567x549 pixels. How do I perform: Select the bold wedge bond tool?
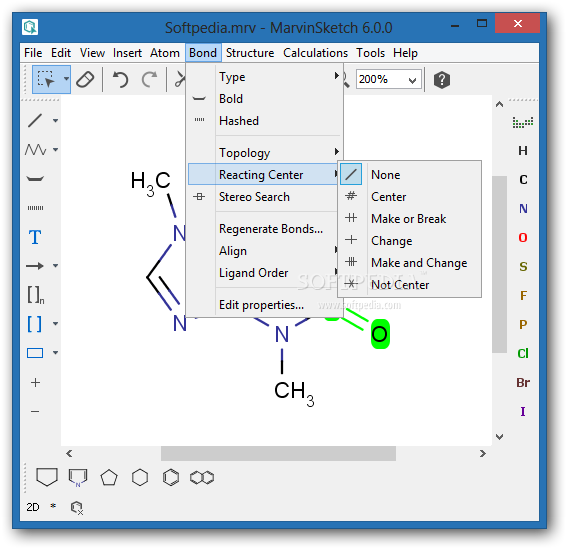click(35, 179)
